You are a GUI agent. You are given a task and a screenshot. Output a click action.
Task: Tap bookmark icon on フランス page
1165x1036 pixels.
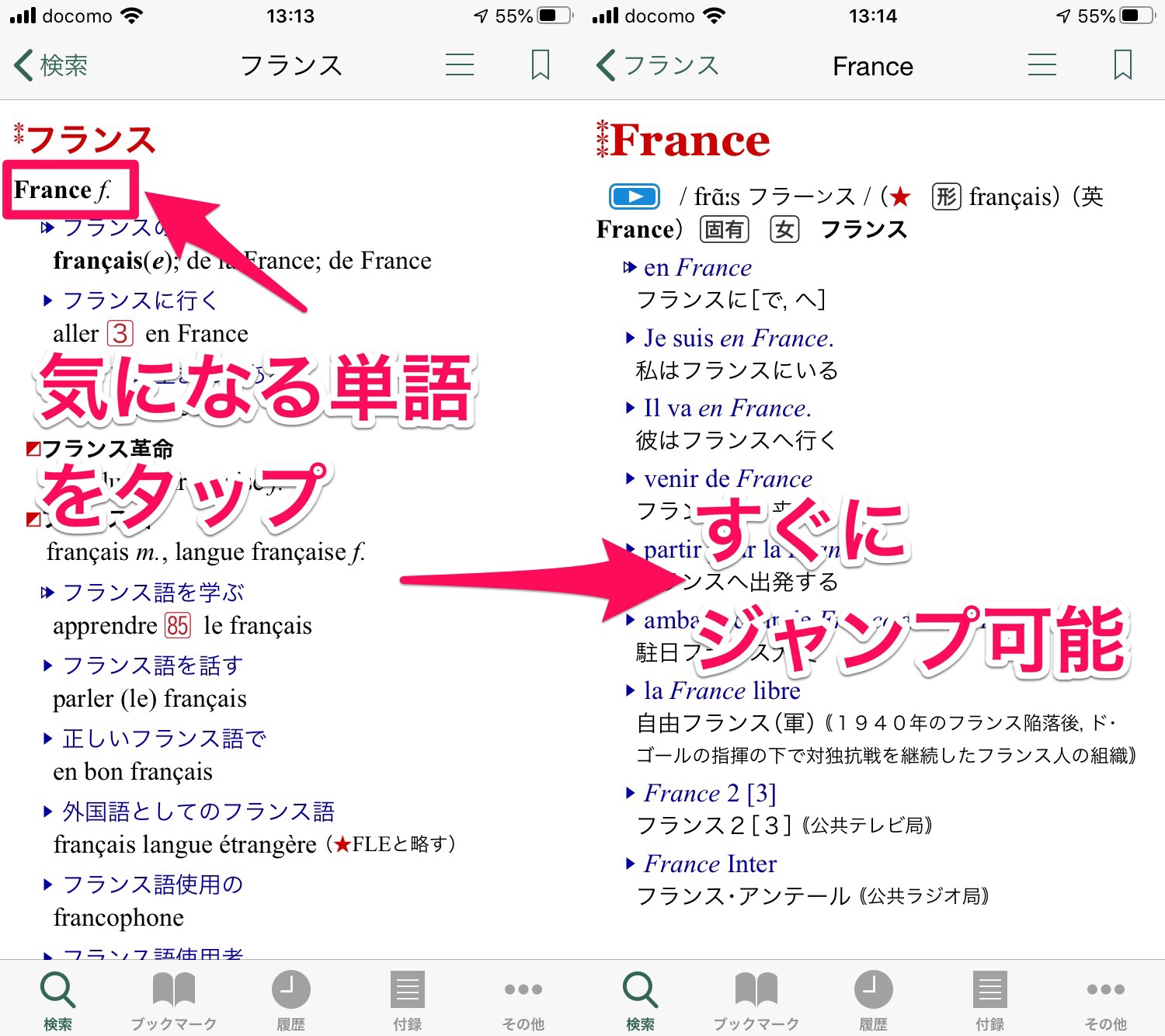tap(540, 65)
